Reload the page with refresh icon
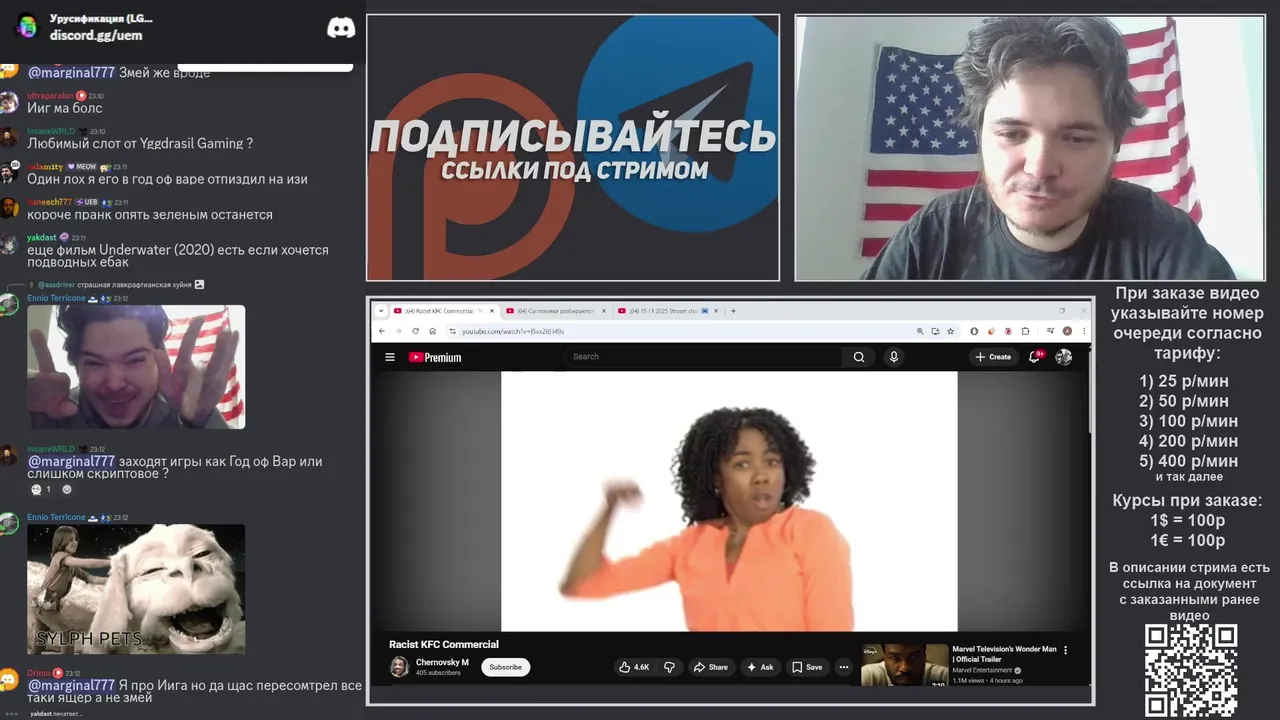 click(x=416, y=331)
